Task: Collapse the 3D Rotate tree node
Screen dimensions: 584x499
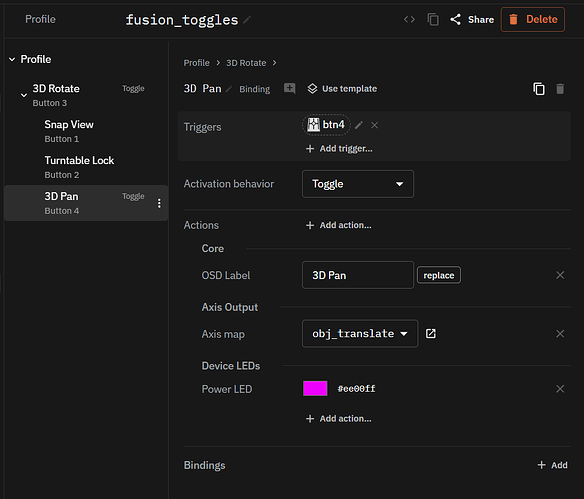Action: pos(24,95)
